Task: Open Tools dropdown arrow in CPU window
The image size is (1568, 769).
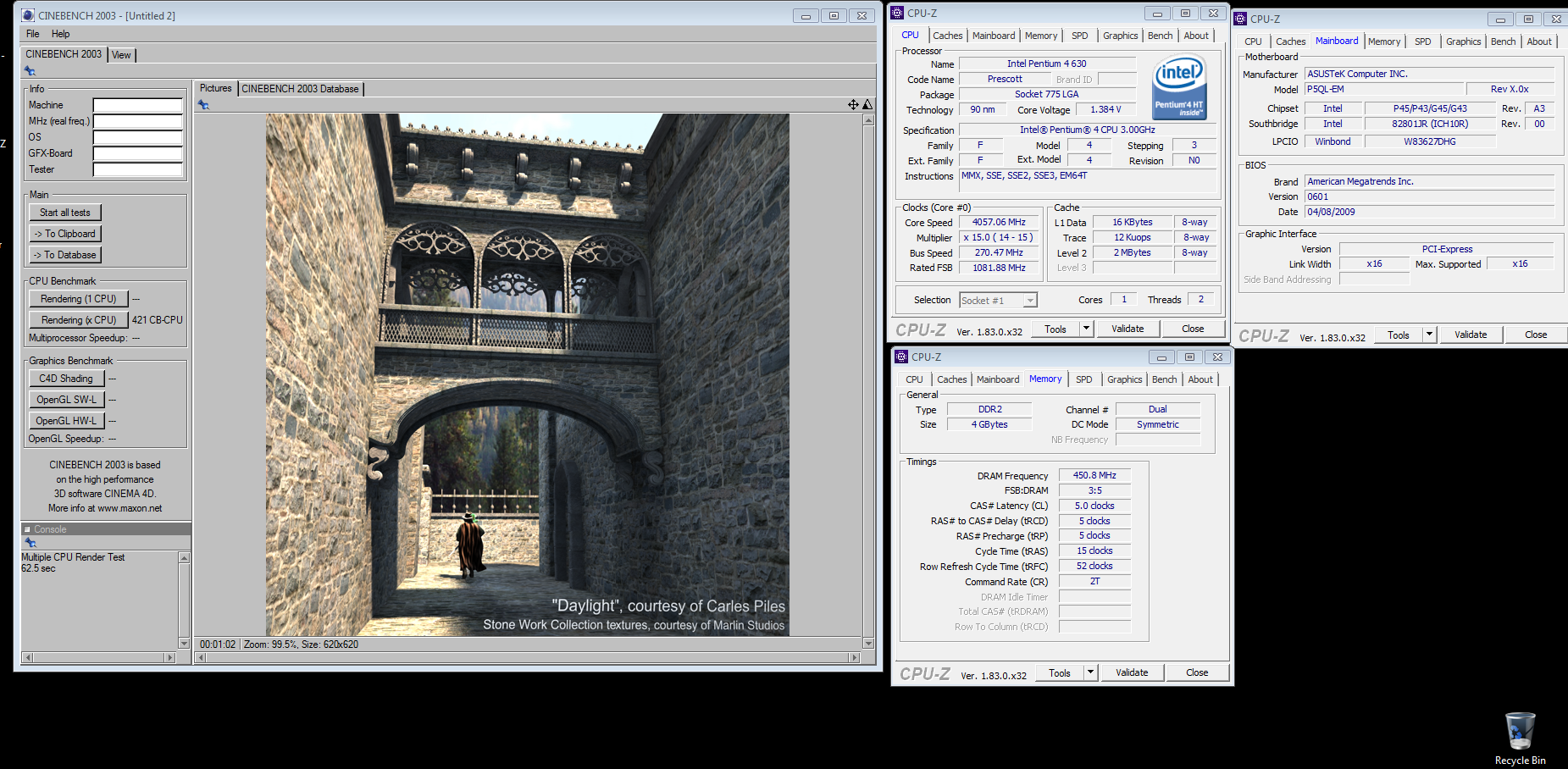Action: (1086, 329)
